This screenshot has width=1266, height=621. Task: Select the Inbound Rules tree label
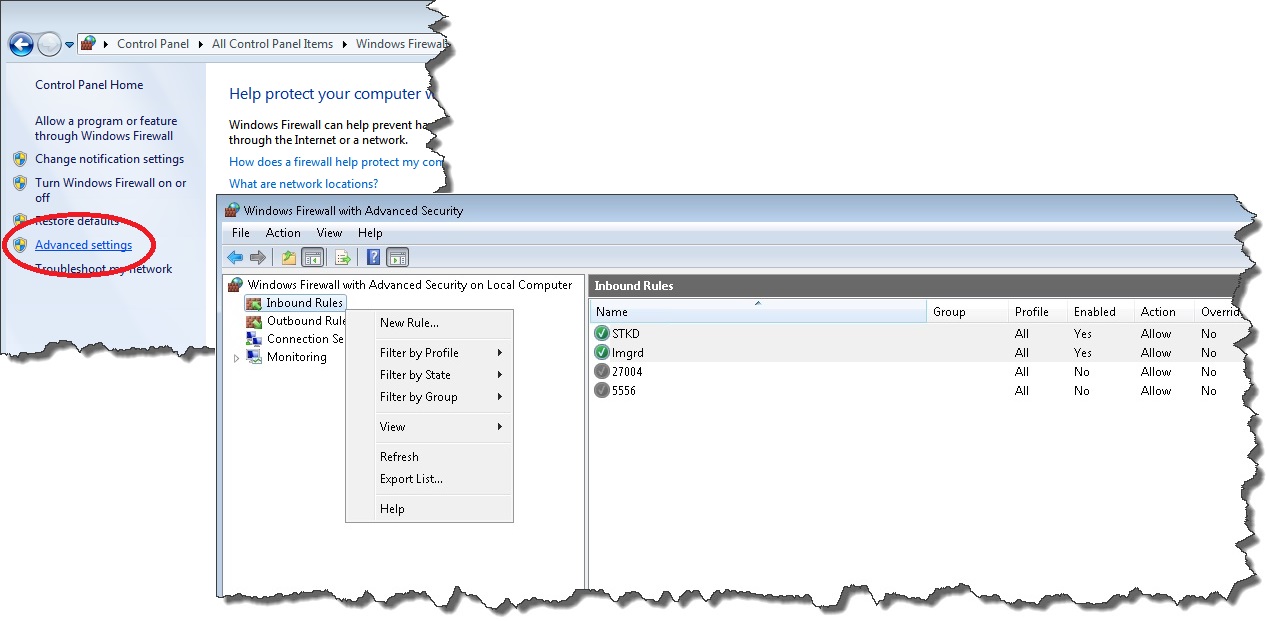click(304, 303)
